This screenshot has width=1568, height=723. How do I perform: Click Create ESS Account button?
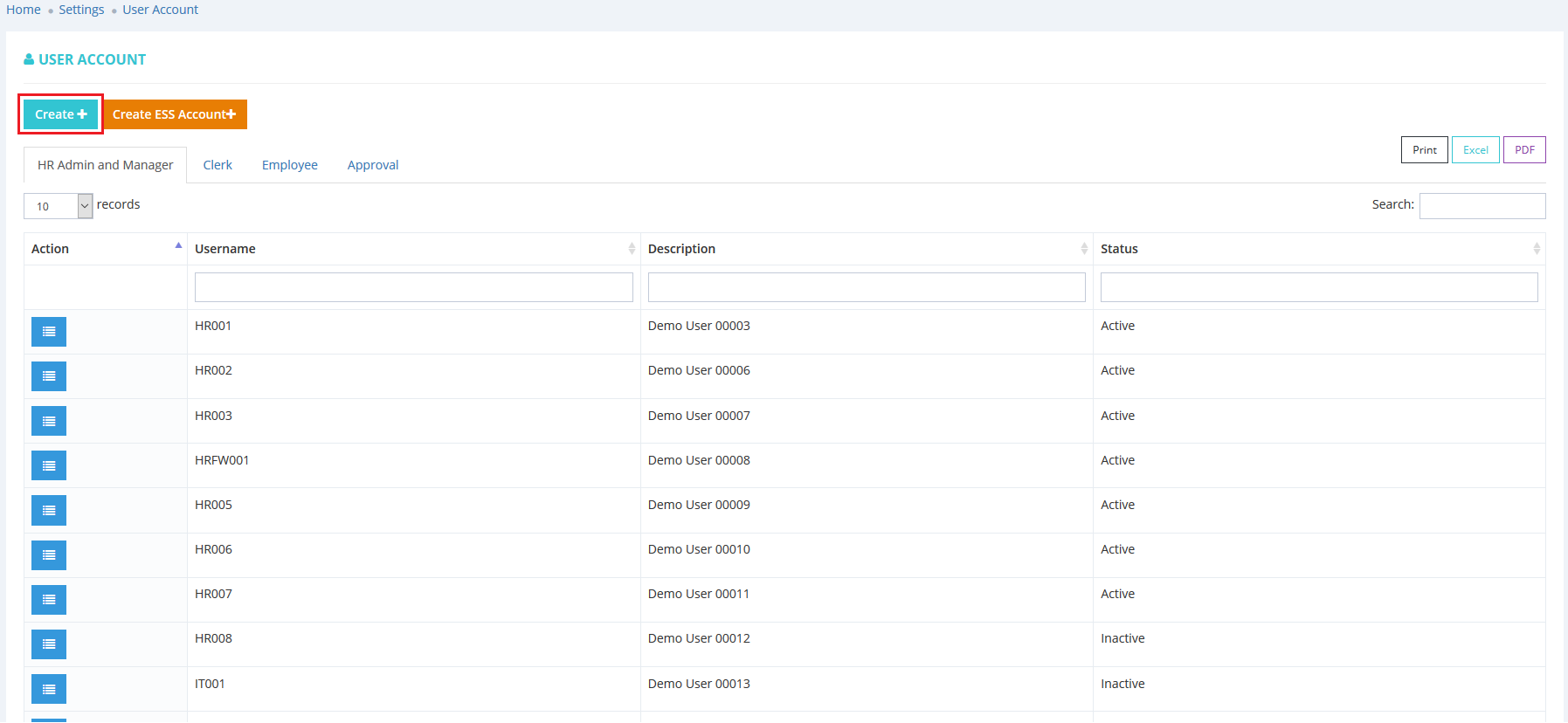coord(175,114)
